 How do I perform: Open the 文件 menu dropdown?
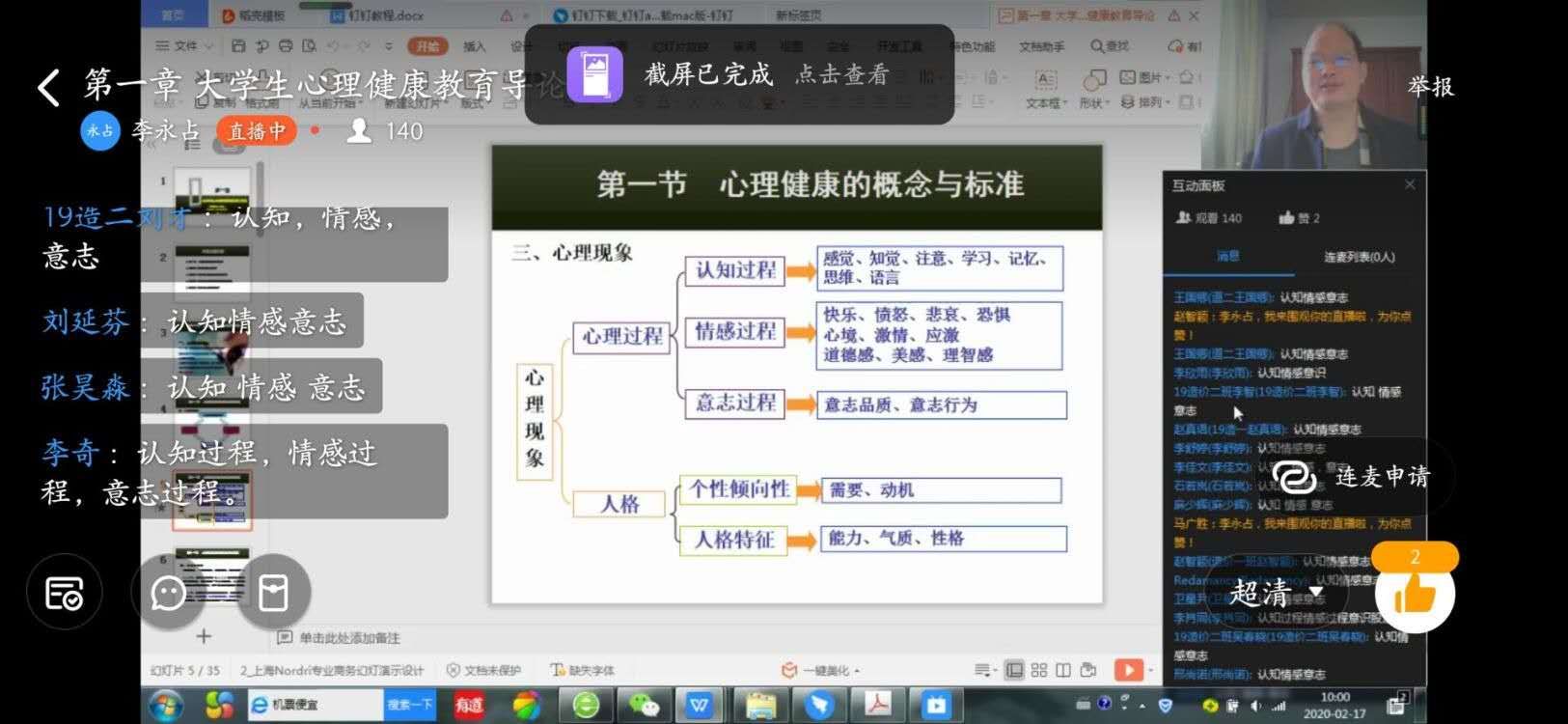click(x=184, y=45)
